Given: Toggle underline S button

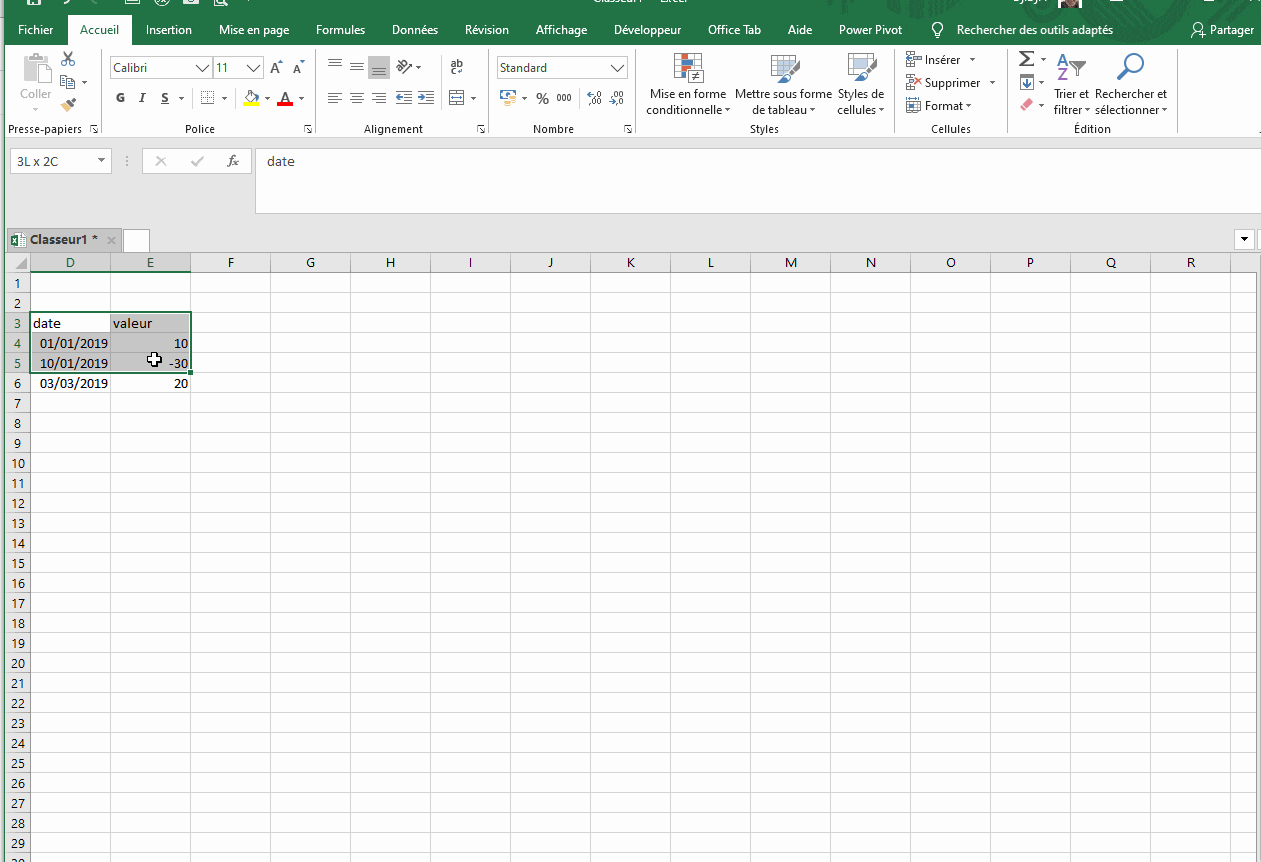Looking at the screenshot, I should [165, 98].
